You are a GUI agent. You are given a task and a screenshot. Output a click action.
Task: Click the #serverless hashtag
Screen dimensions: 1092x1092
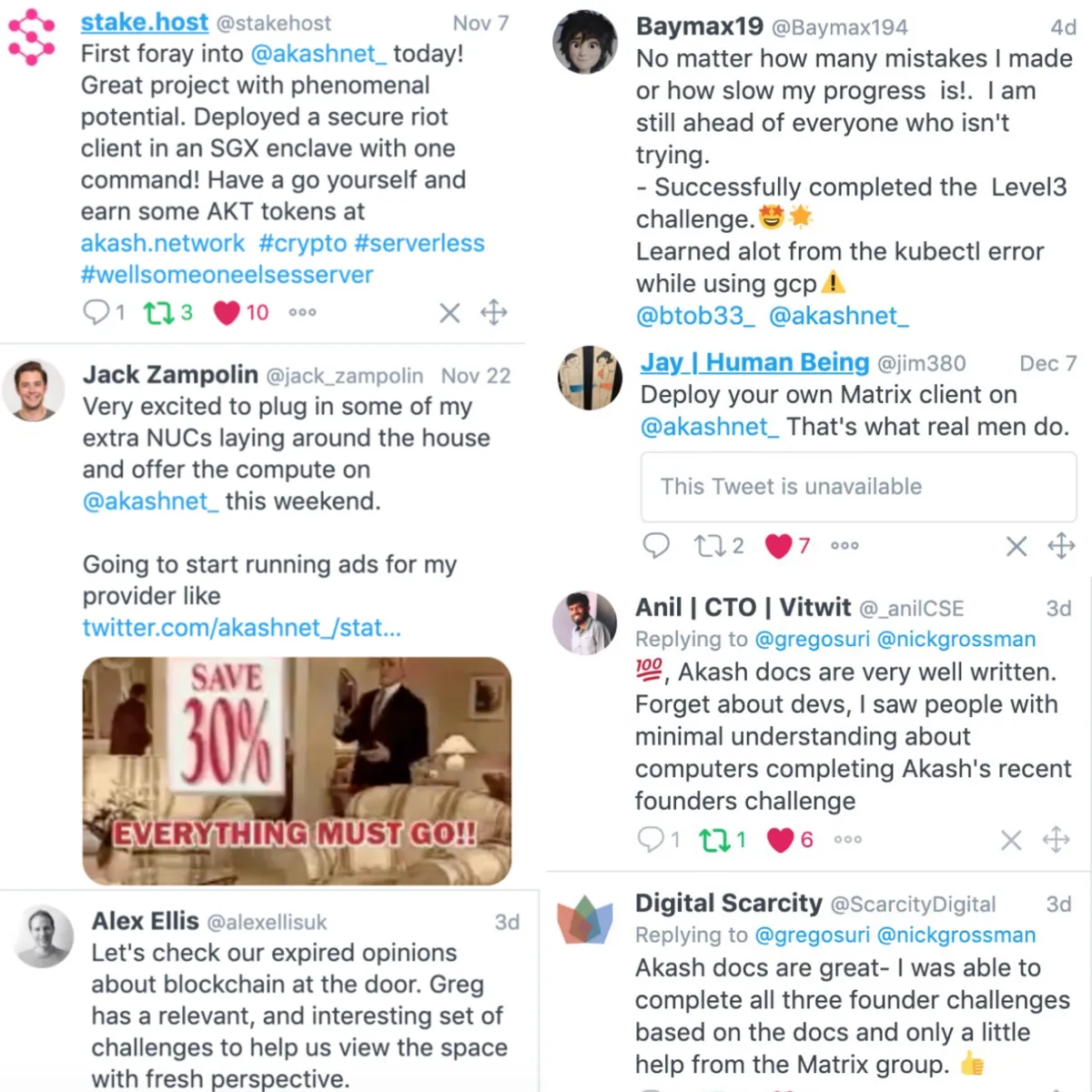[x=419, y=244]
